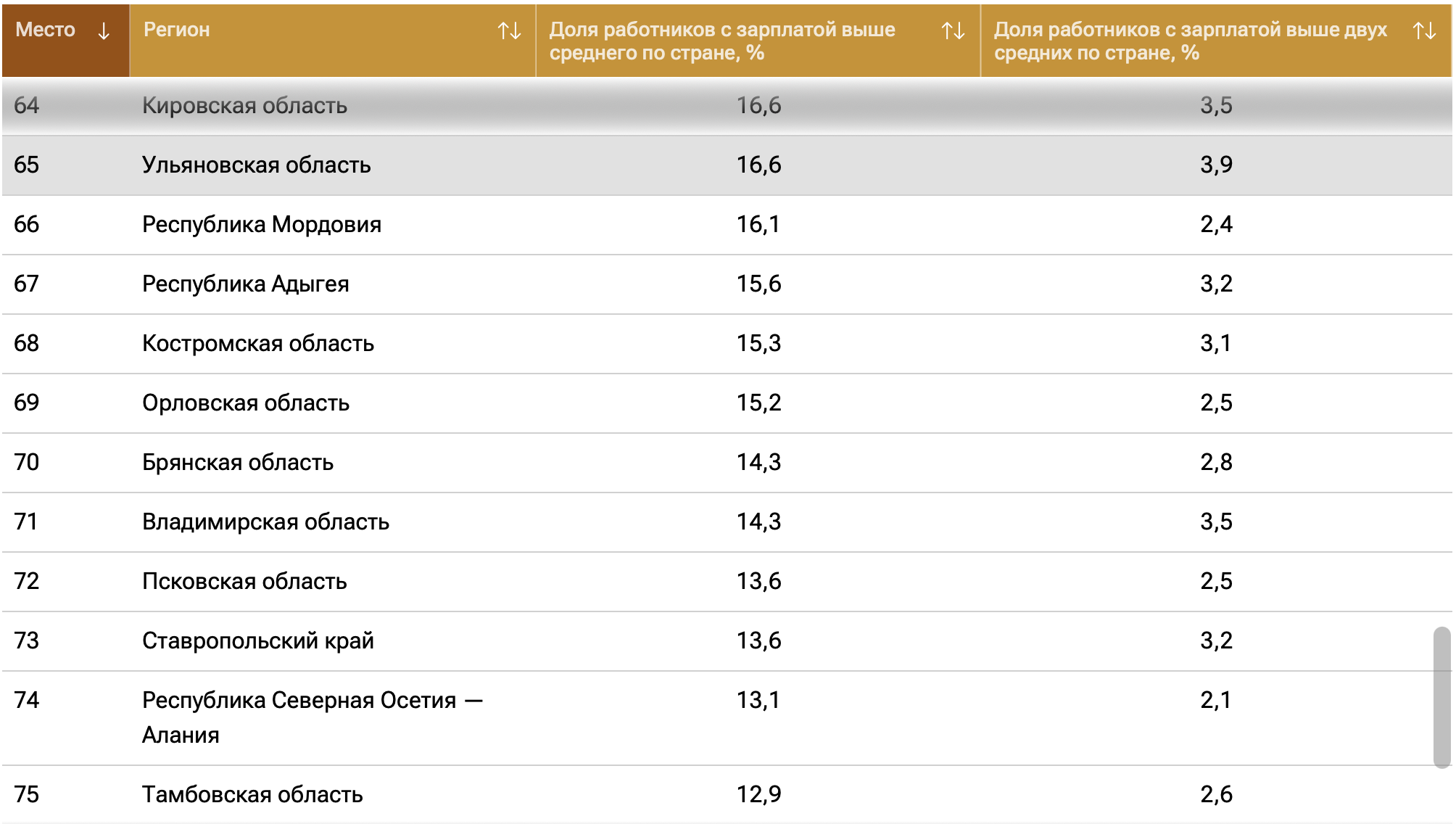Image resolution: width=1456 pixels, height=824 pixels.
Task: Click the vertical scrollbar thumb
Action: tap(1441, 696)
